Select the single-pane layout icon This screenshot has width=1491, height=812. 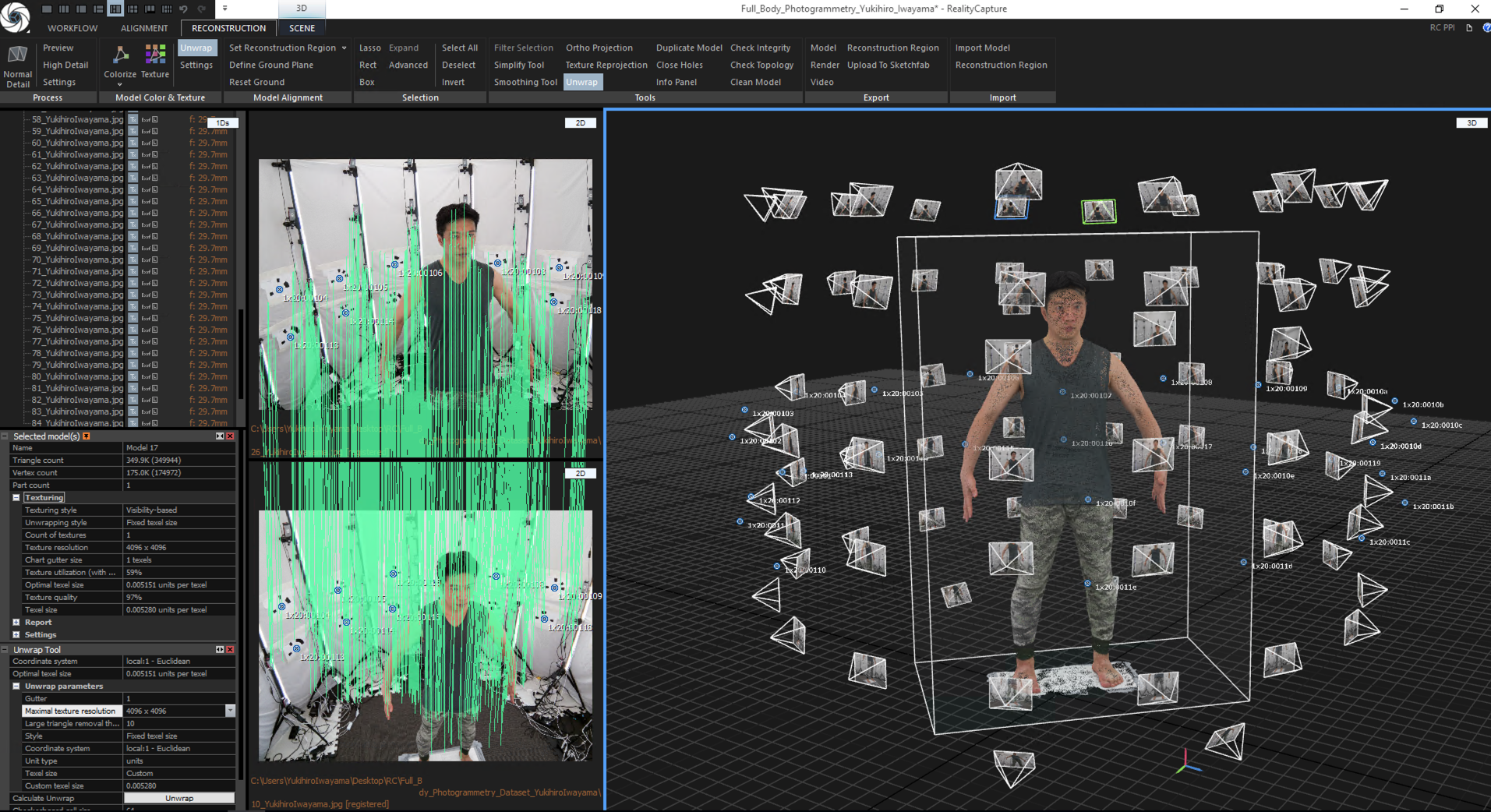pyautogui.click(x=47, y=9)
